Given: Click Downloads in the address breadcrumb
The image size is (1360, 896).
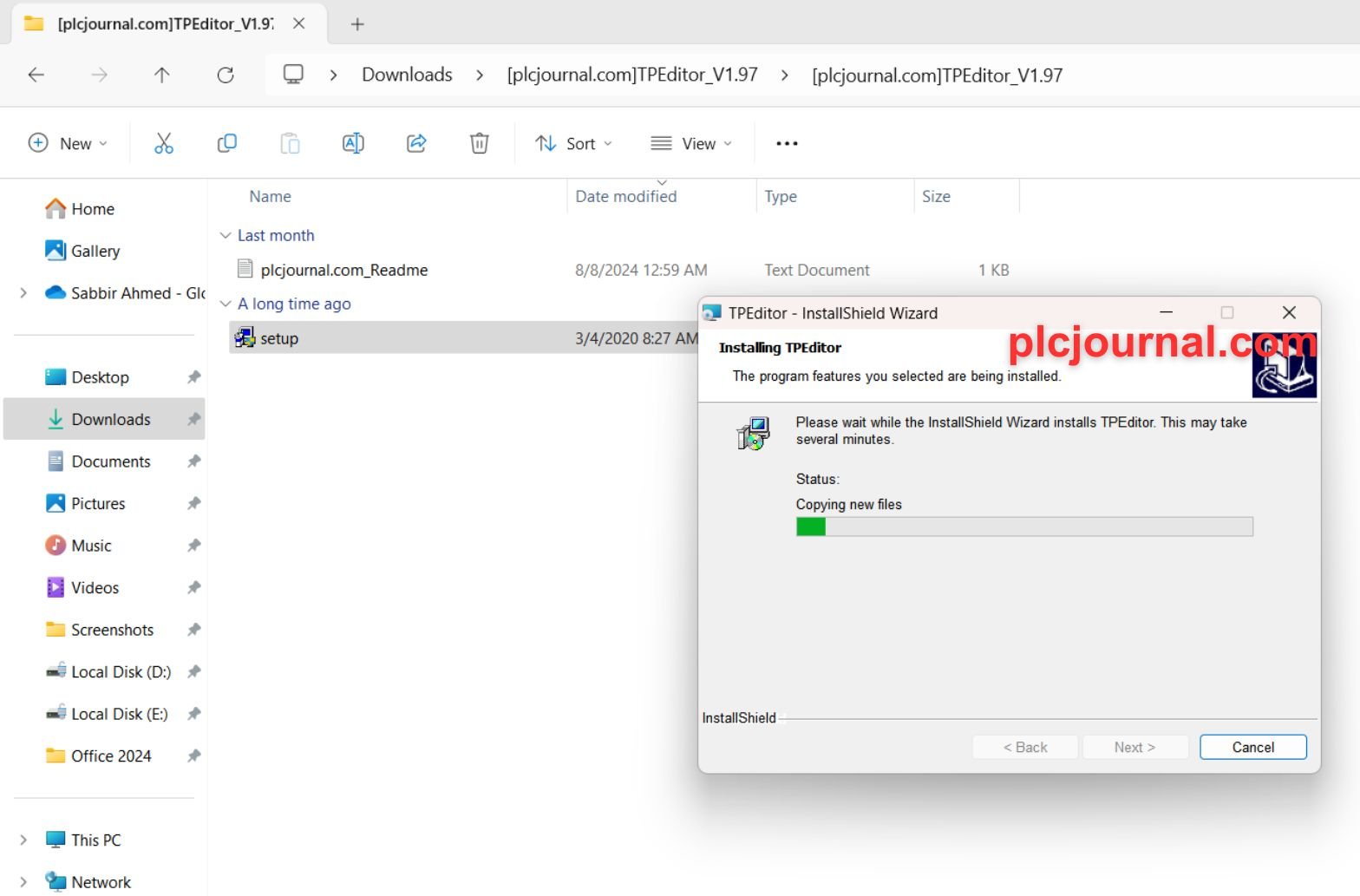Looking at the screenshot, I should click(407, 75).
